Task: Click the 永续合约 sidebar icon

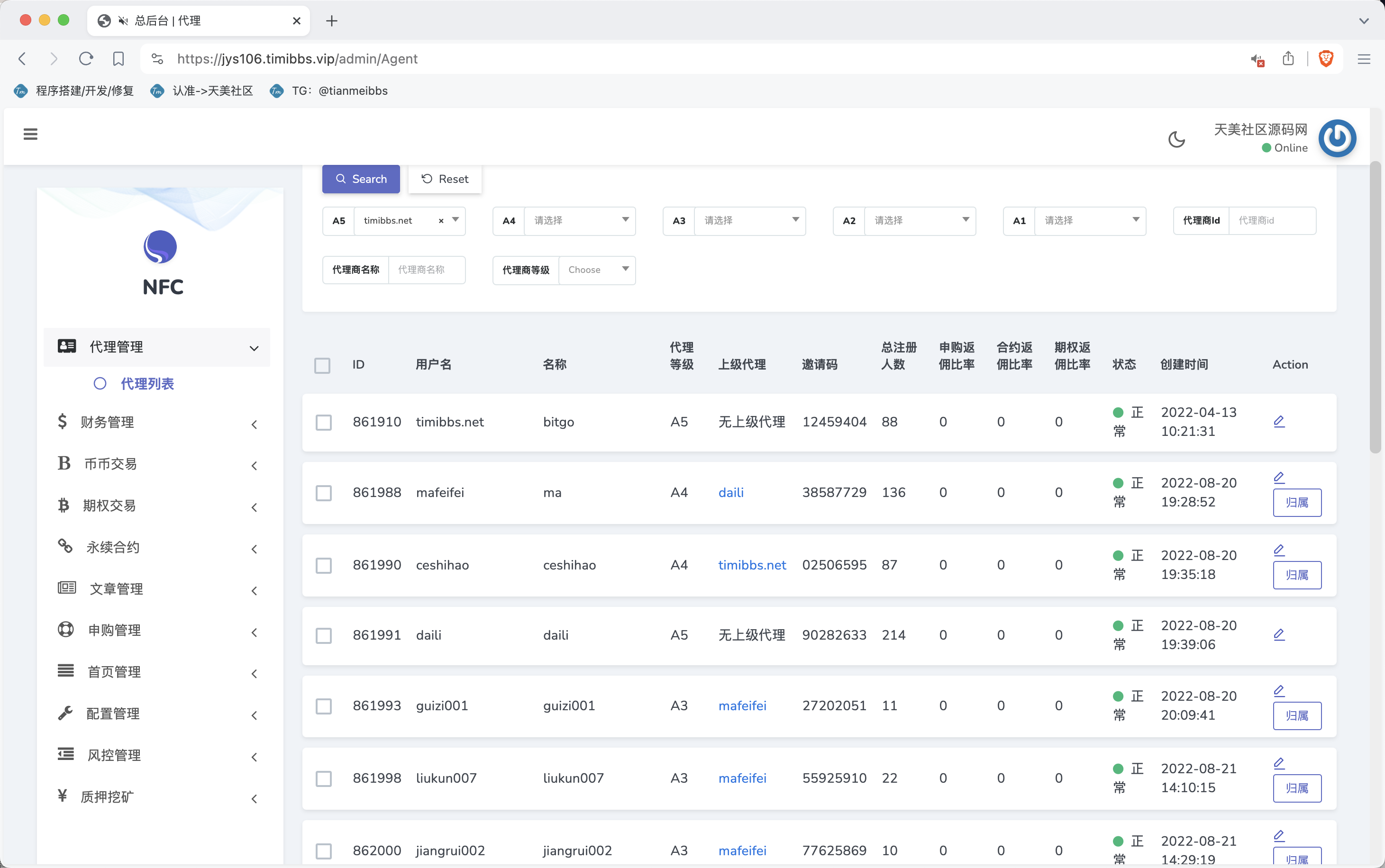Action: coord(65,546)
